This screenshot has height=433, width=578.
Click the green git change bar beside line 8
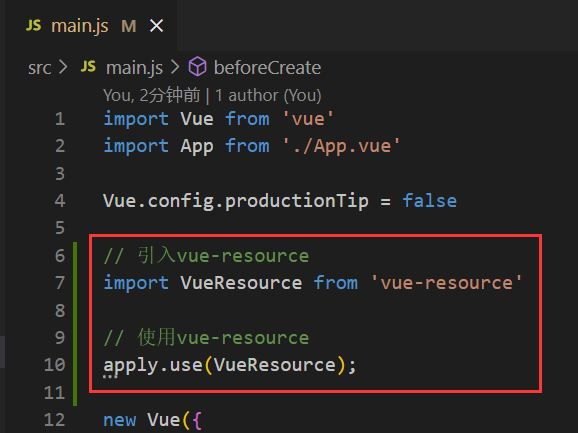click(75, 310)
